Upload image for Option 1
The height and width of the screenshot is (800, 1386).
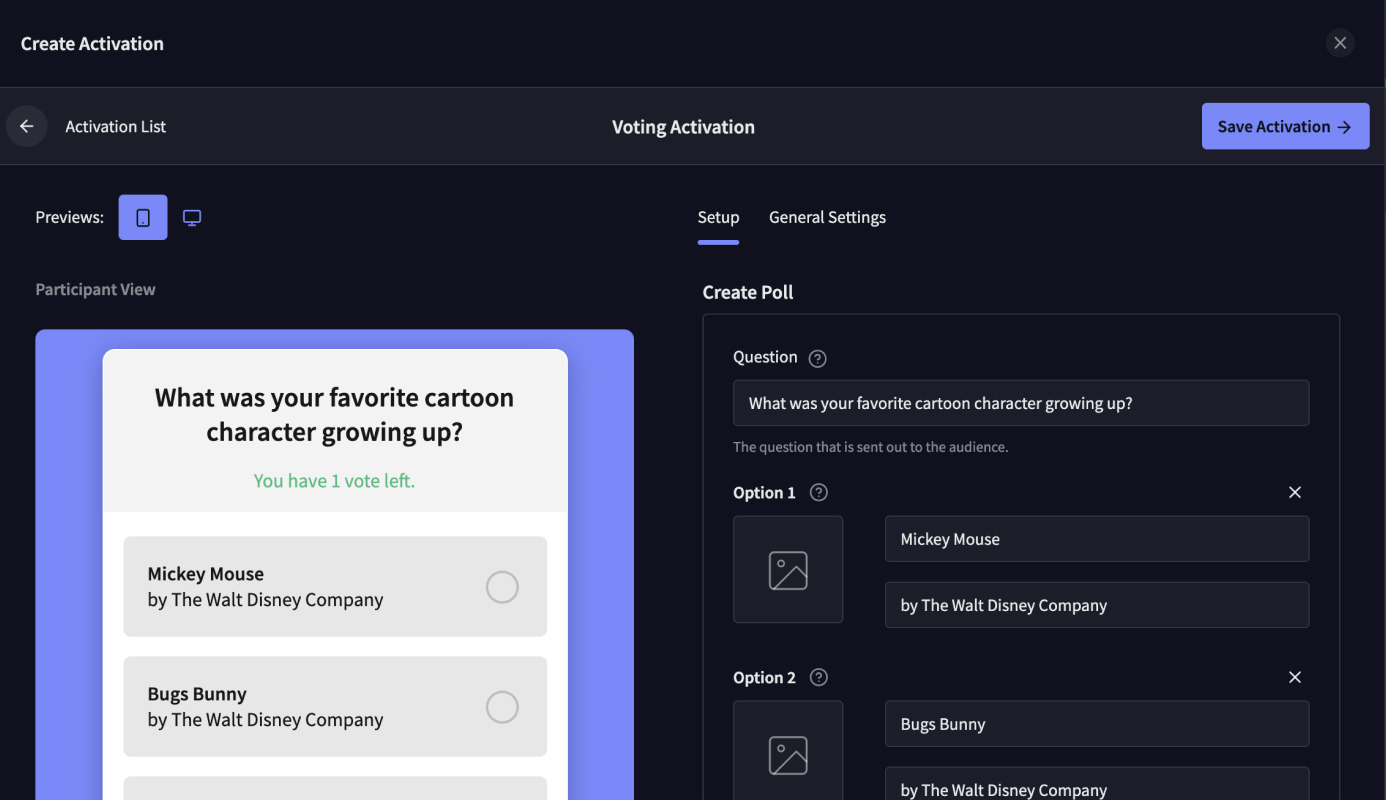(x=788, y=570)
